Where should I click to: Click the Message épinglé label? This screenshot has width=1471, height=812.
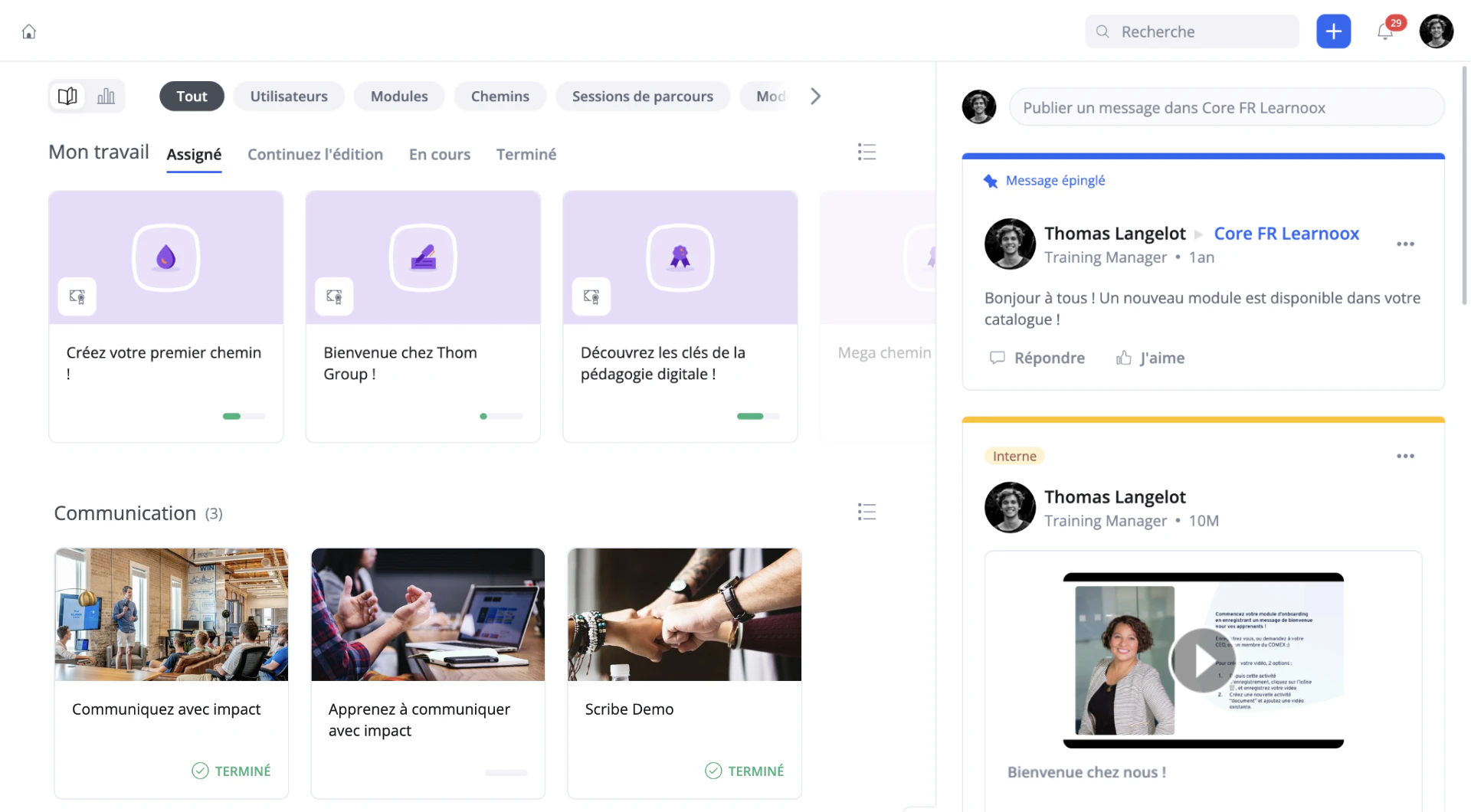tap(1055, 181)
